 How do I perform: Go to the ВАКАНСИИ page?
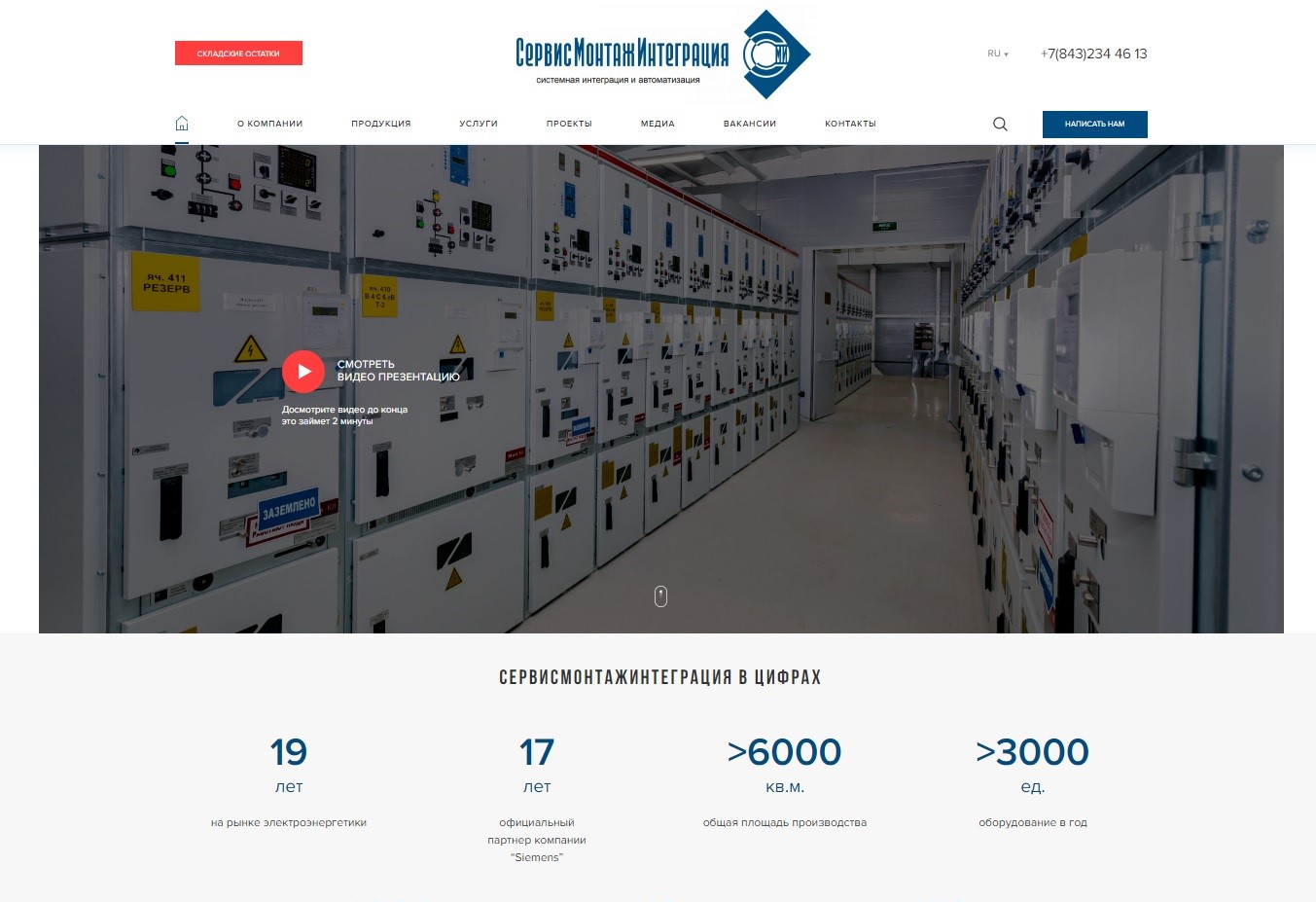750,124
